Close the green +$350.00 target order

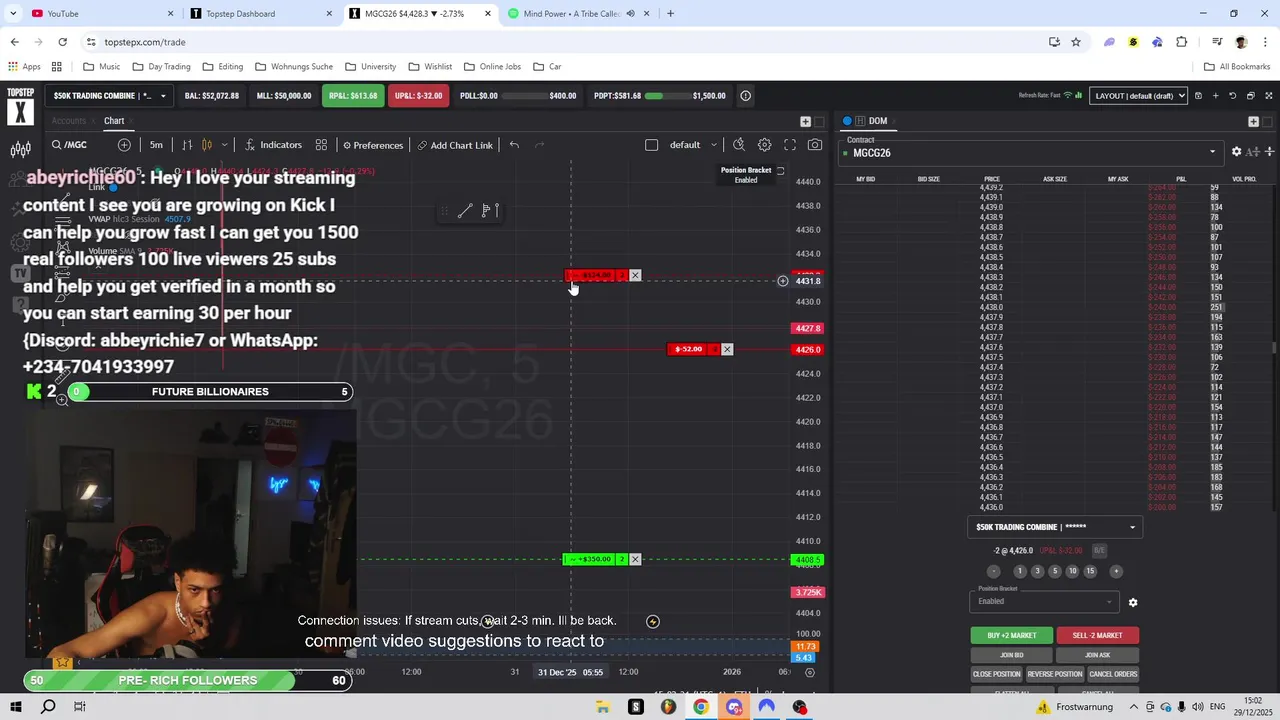pyautogui.click(x=635, y=559)
